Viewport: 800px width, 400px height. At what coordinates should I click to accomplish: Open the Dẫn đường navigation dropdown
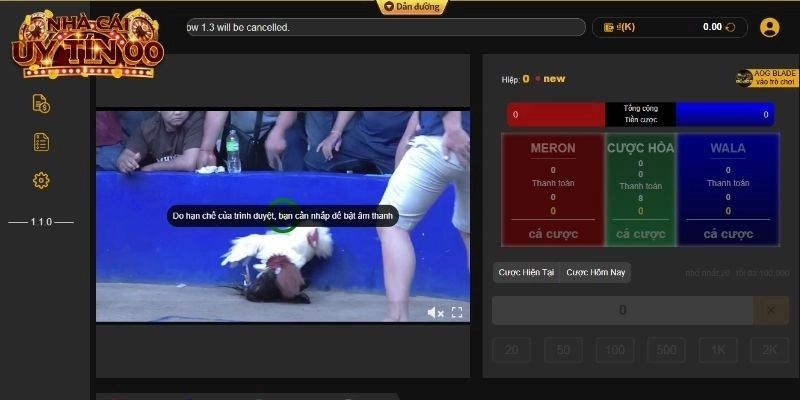point(412,7)
